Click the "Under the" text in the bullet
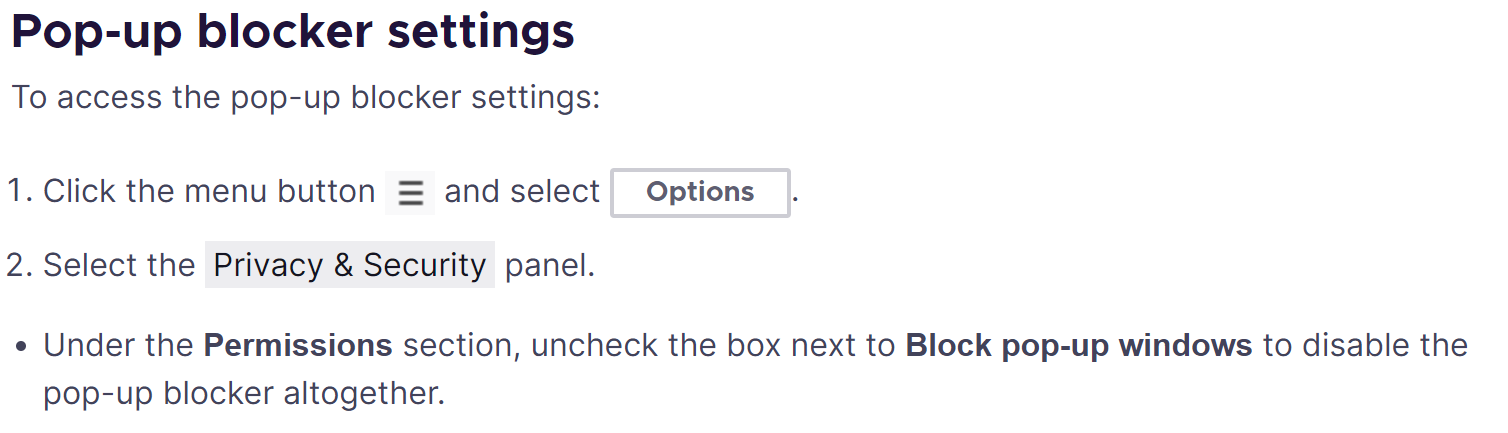 click(x=118, y=346)
